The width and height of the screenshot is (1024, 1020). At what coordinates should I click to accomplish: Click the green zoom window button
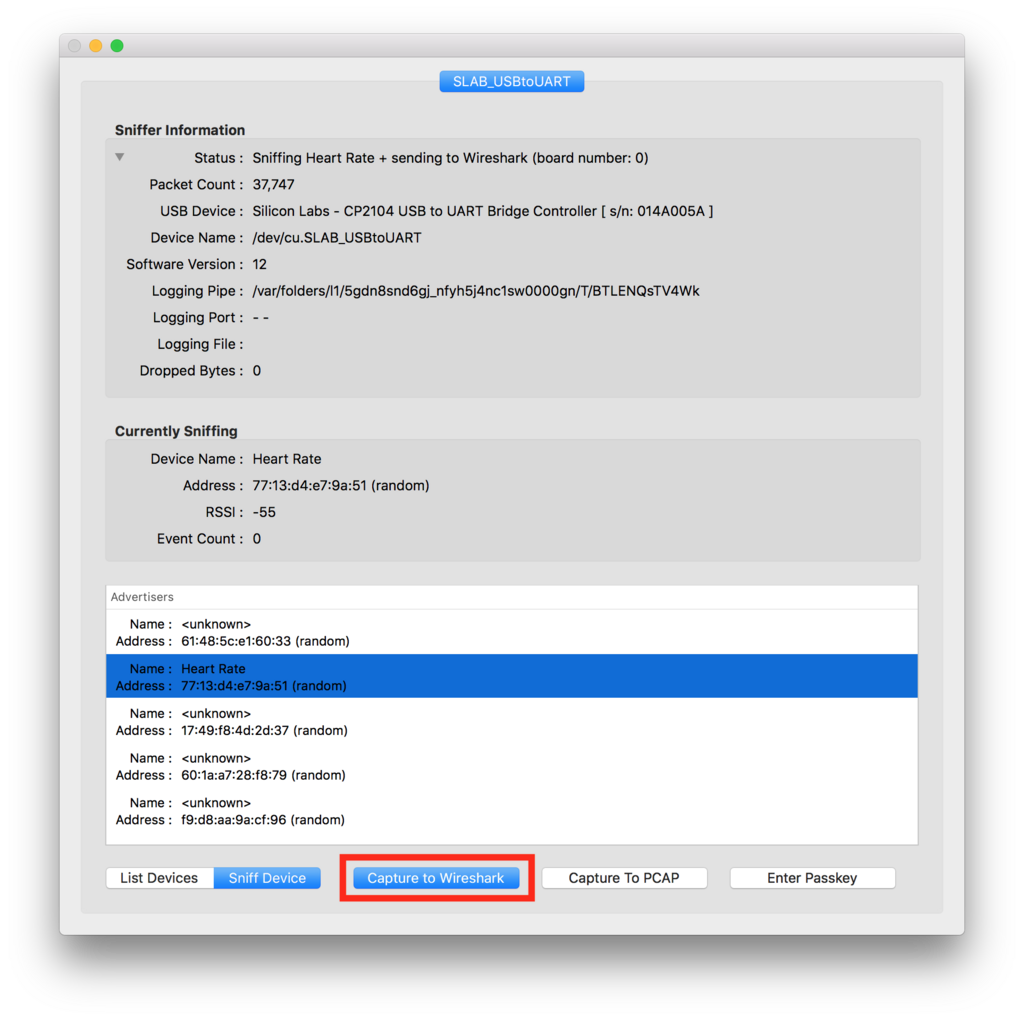pos(117,46)
